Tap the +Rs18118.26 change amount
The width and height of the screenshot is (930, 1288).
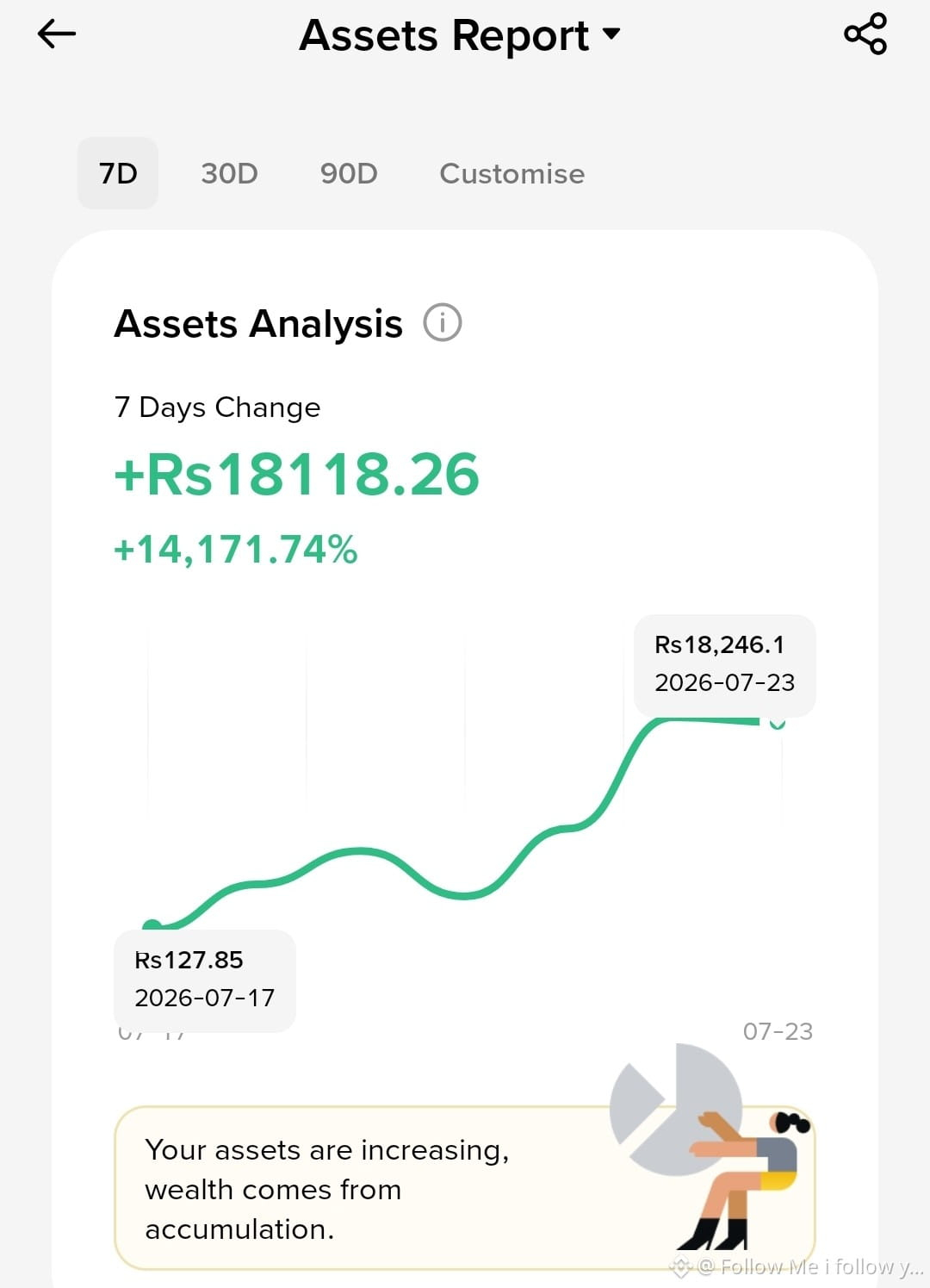pyautogui.click(x=296, y=475)
